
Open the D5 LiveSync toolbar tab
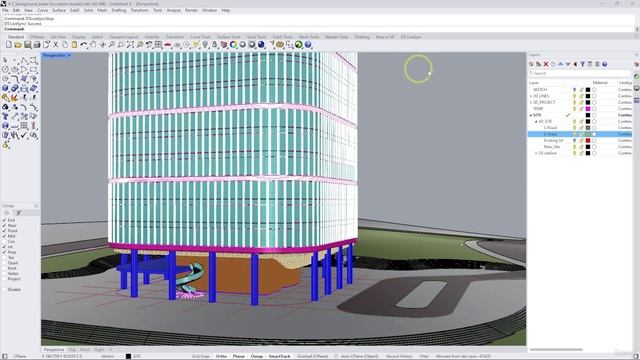(x=411, y=37)
